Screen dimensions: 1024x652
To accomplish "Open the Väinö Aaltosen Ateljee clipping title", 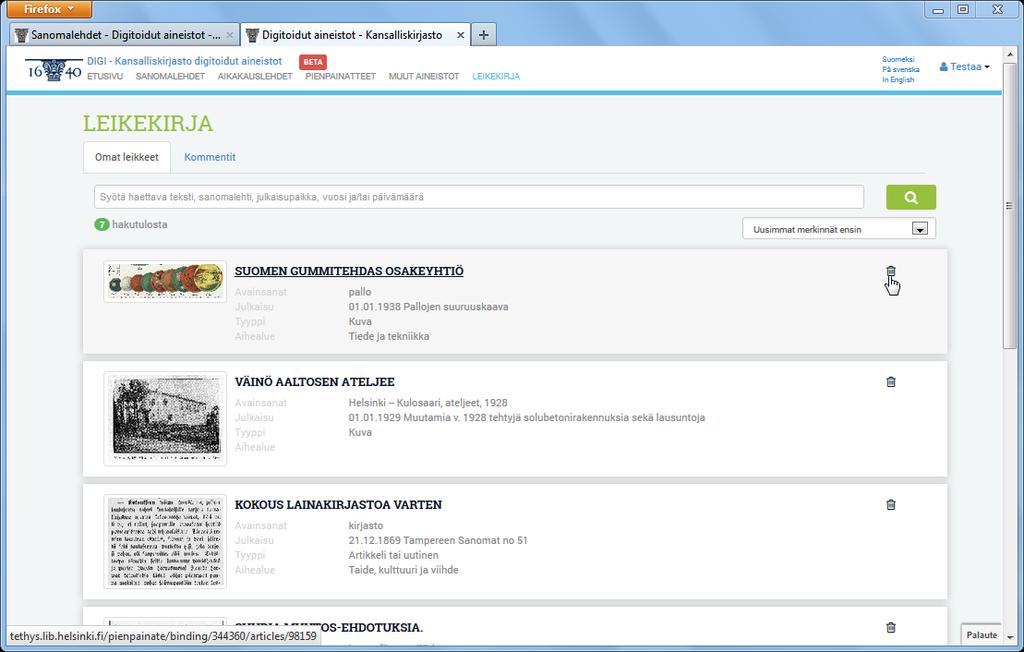I will (315, 382).
